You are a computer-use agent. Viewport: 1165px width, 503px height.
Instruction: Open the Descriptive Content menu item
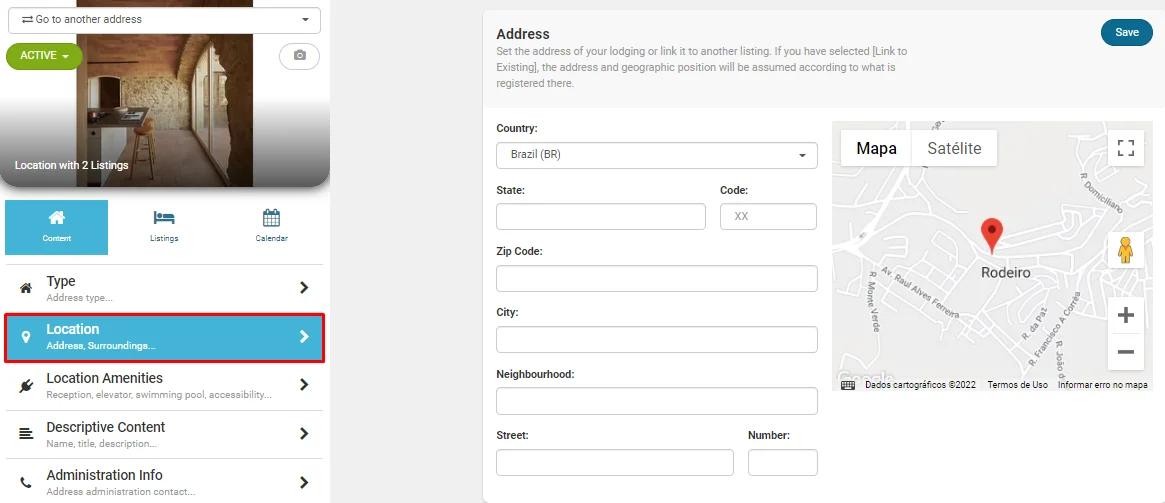click(164, 434)
